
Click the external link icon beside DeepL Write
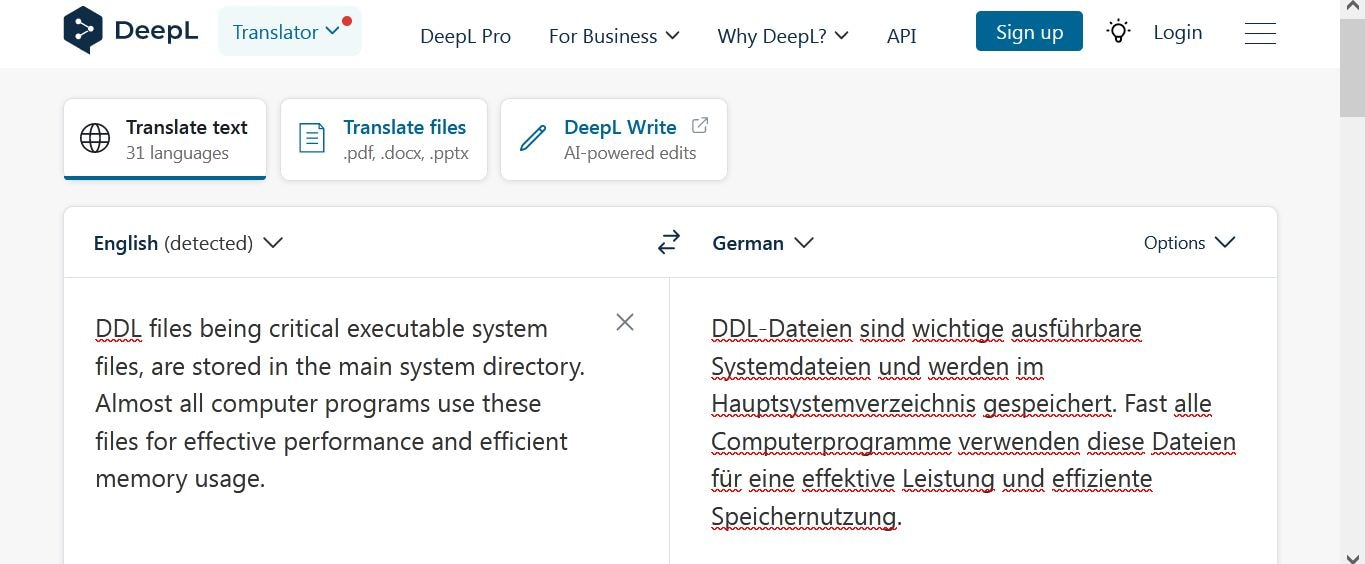coord(700,125)
